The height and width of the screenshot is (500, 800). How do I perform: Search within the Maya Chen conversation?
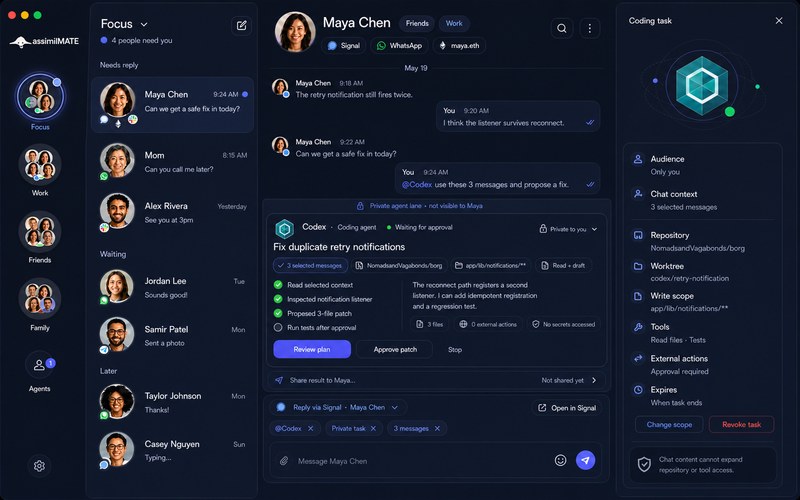point(561,29)
